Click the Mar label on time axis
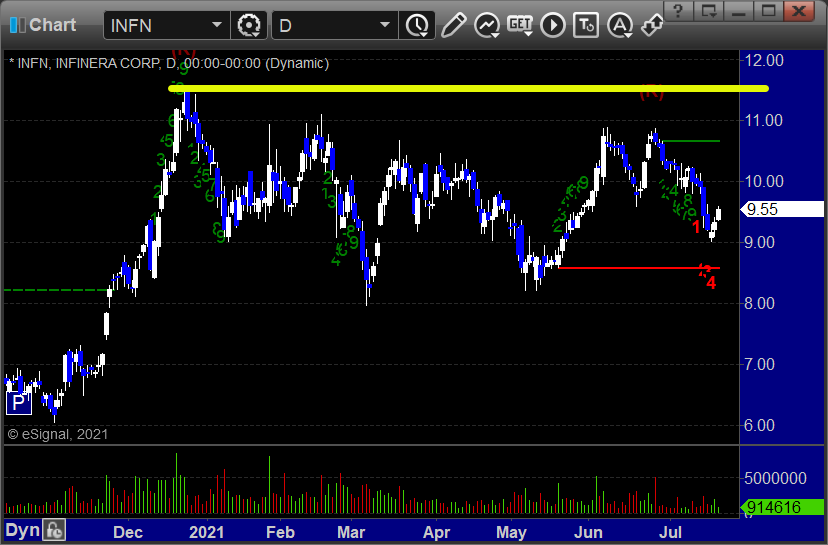Viewport: 828px width, 545px height. [x=351, y=532]
